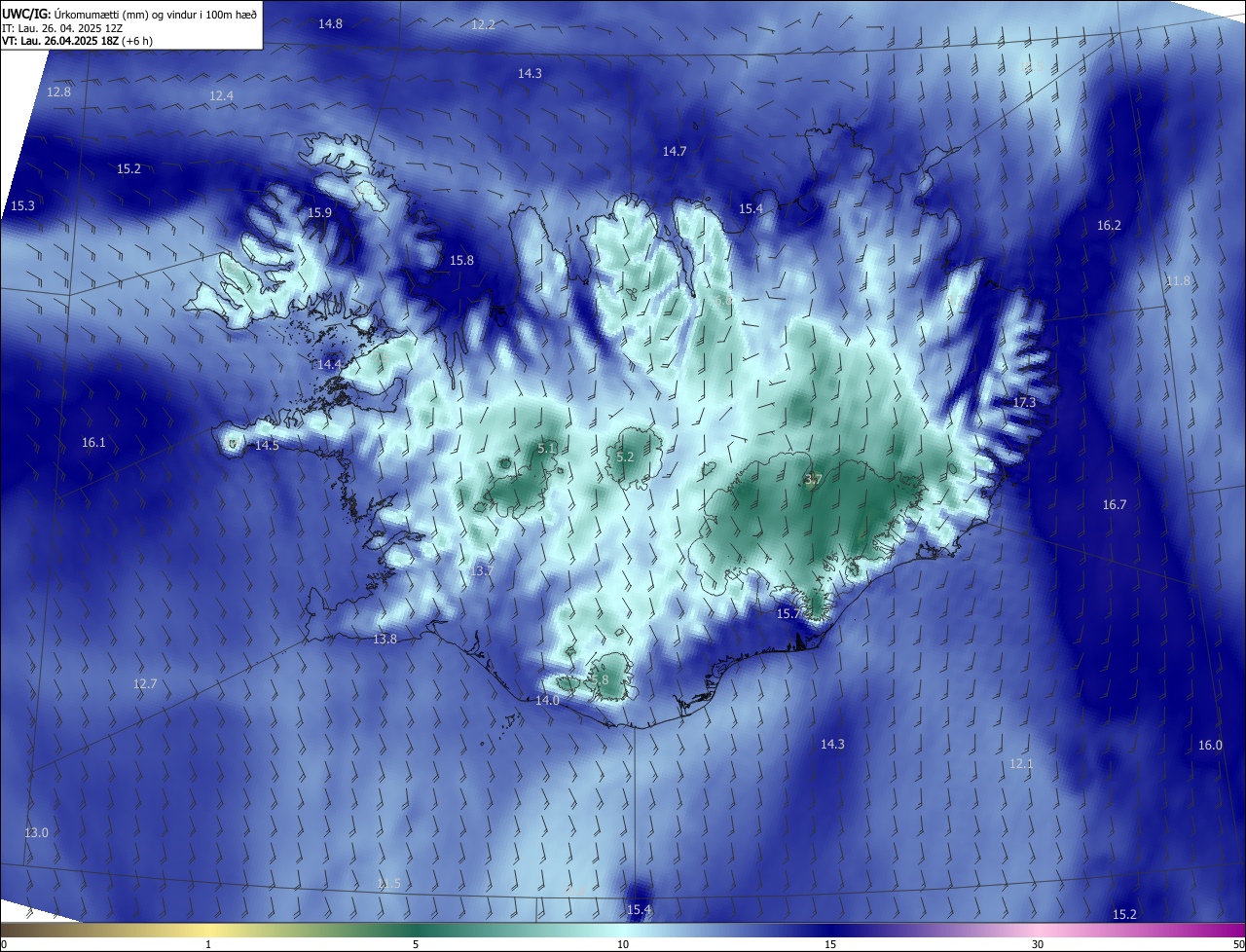Click the 15.9 value in the Westfjords
The image size is (1246, 952).
pos(319,212)
